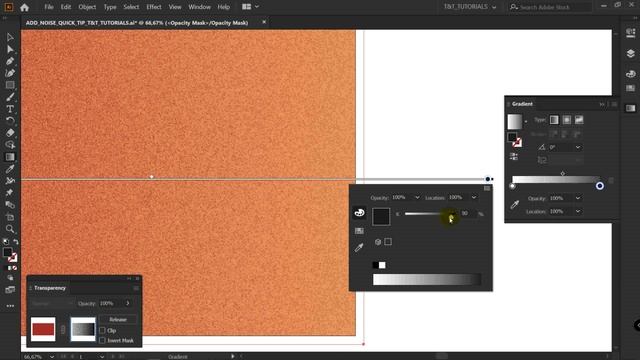
Task: Switch to Swatches view in popup
Action: 359,231
